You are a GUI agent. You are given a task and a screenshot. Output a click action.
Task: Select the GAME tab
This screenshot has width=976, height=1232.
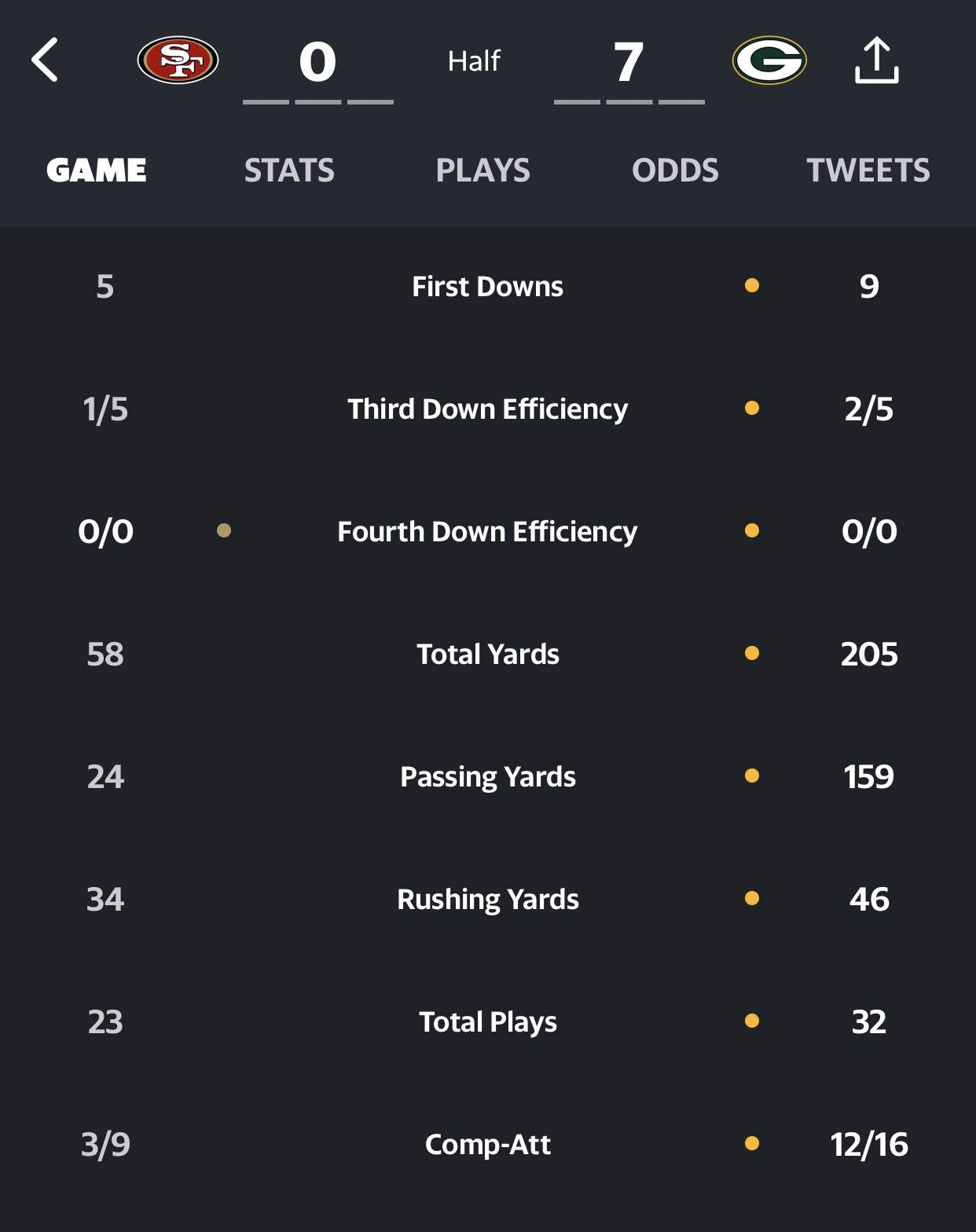pyautogui.click(x=97, y=170)
